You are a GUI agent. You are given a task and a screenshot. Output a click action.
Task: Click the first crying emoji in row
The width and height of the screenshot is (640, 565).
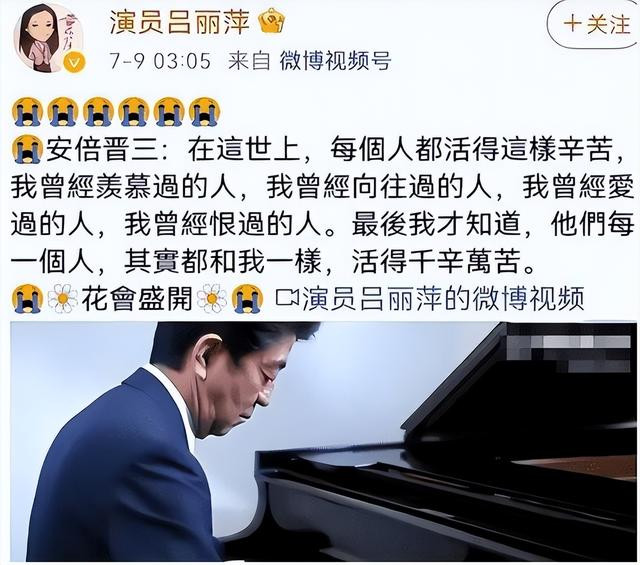coord(27,111)
